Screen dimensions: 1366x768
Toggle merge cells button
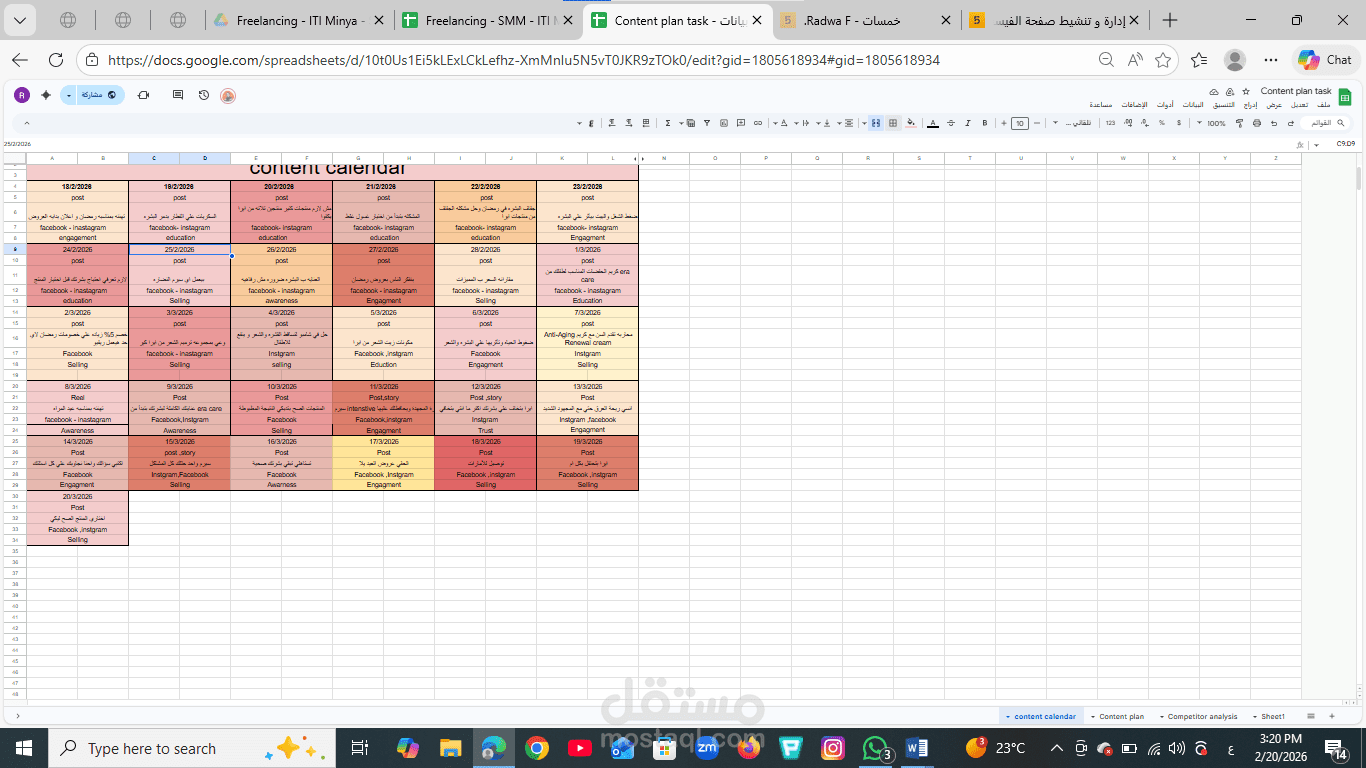876,123
